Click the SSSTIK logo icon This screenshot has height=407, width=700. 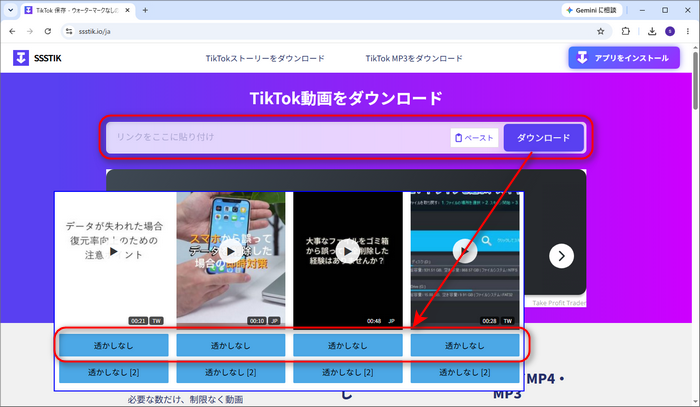click(21, 58)
